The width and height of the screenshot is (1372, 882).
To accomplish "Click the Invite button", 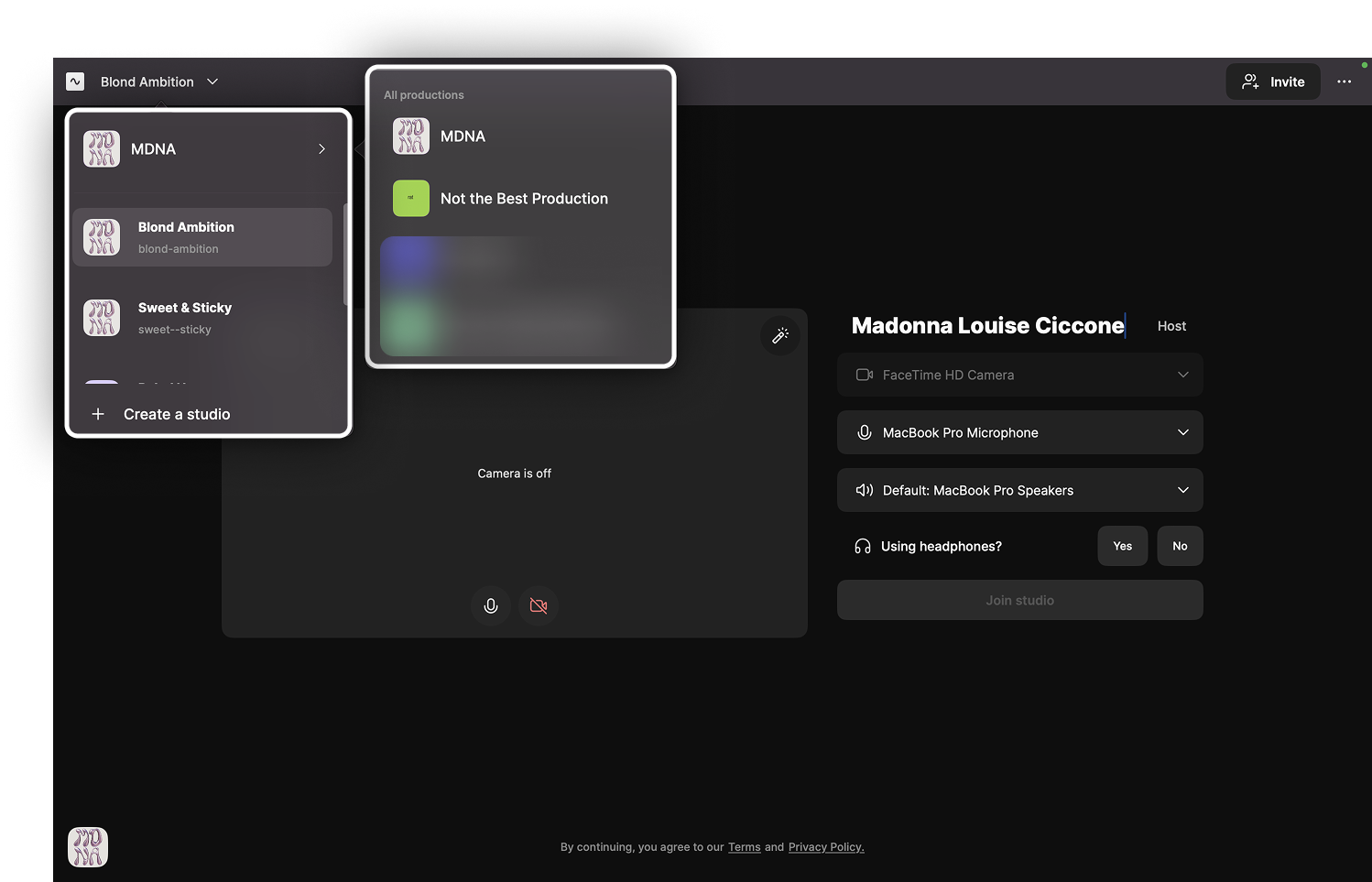I will pyautogui.click(x=1272, y=82).
